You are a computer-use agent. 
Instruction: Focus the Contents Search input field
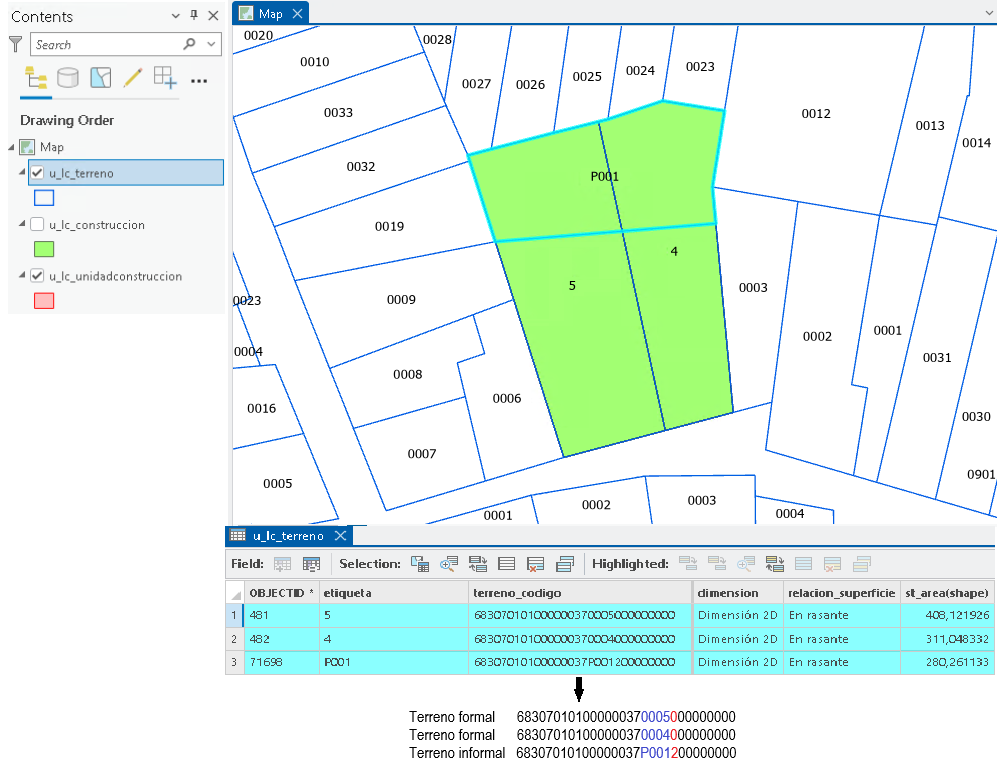(x=108, y=45)
